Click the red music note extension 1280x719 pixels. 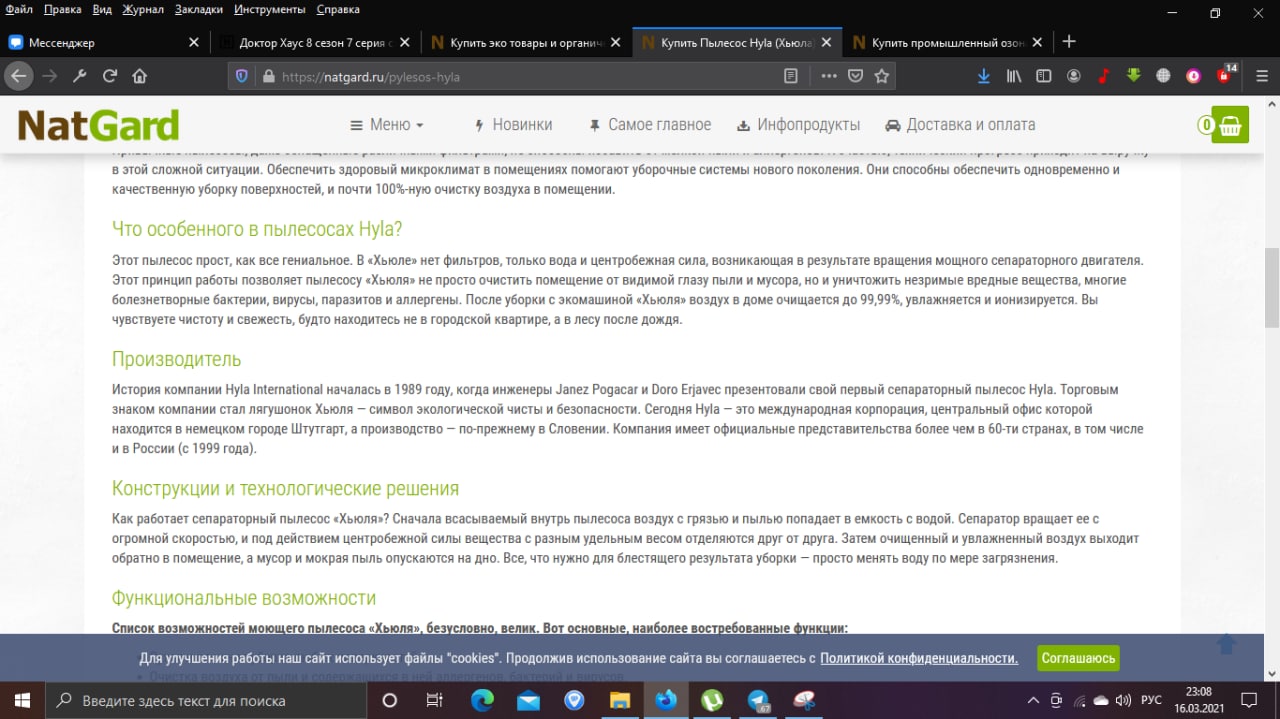pyautogui.click(x=1104, y=76)
